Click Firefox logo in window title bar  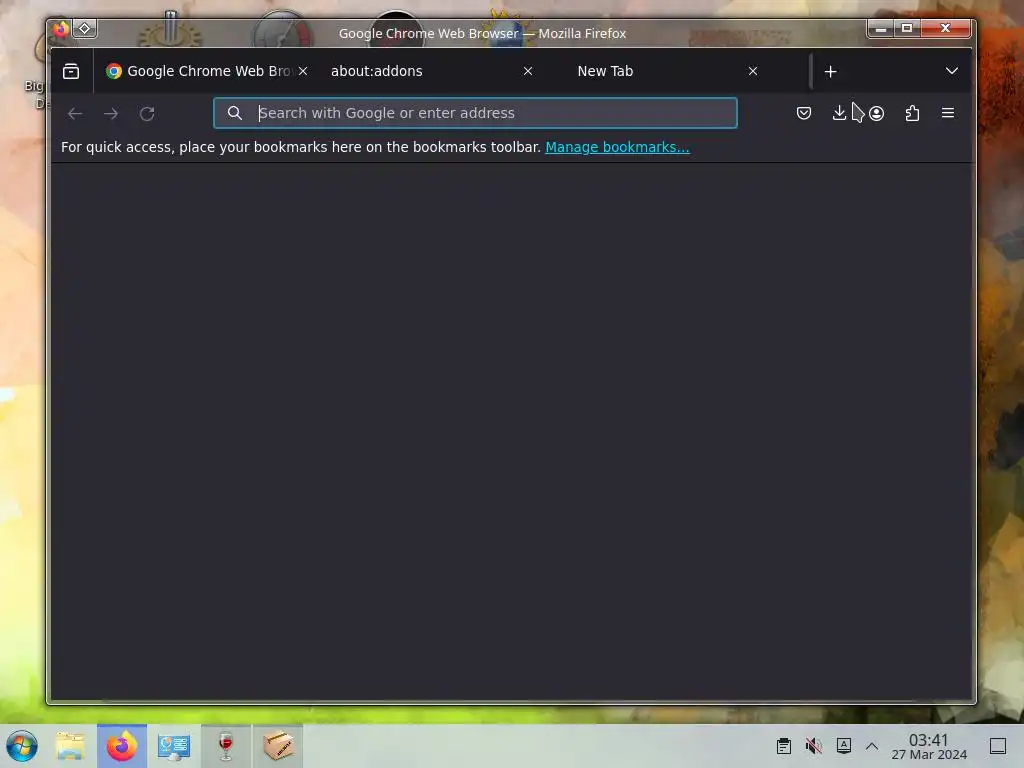pos(61,29)
